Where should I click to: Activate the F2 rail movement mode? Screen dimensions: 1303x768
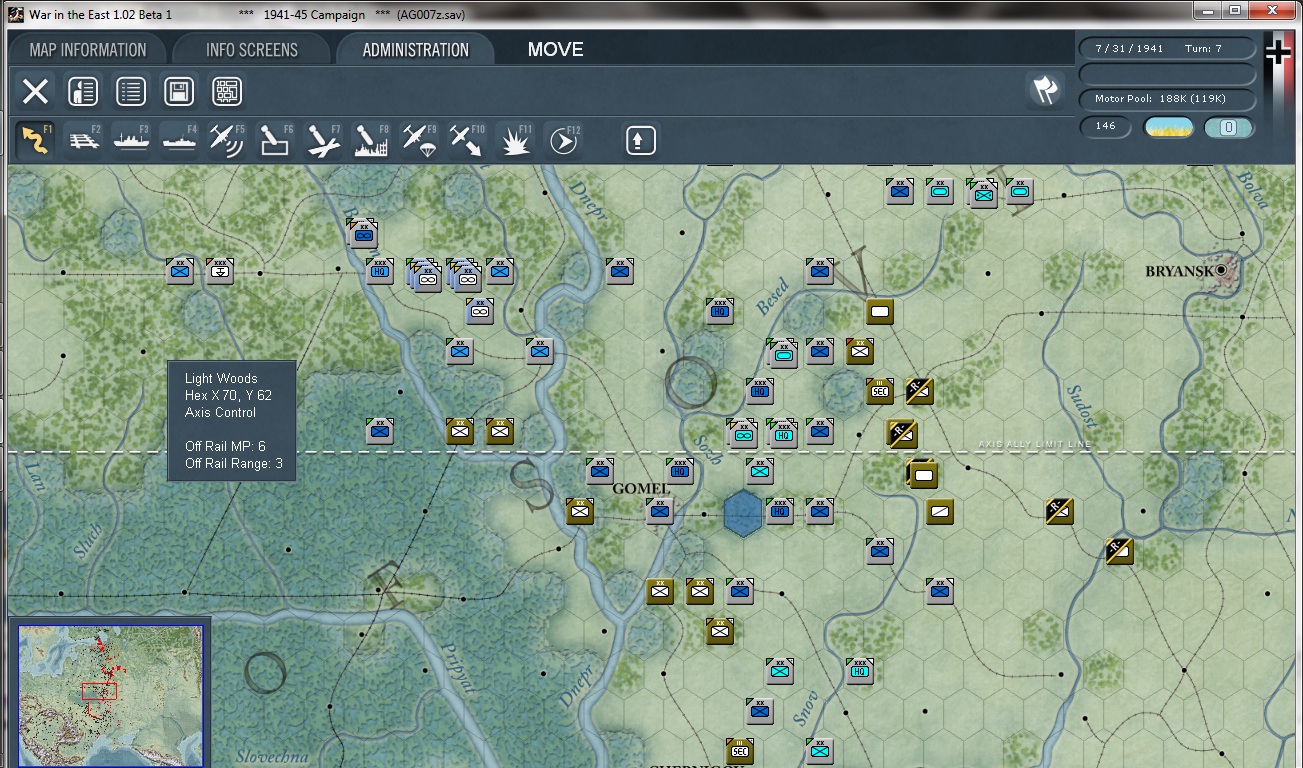[x=84, y=140]
